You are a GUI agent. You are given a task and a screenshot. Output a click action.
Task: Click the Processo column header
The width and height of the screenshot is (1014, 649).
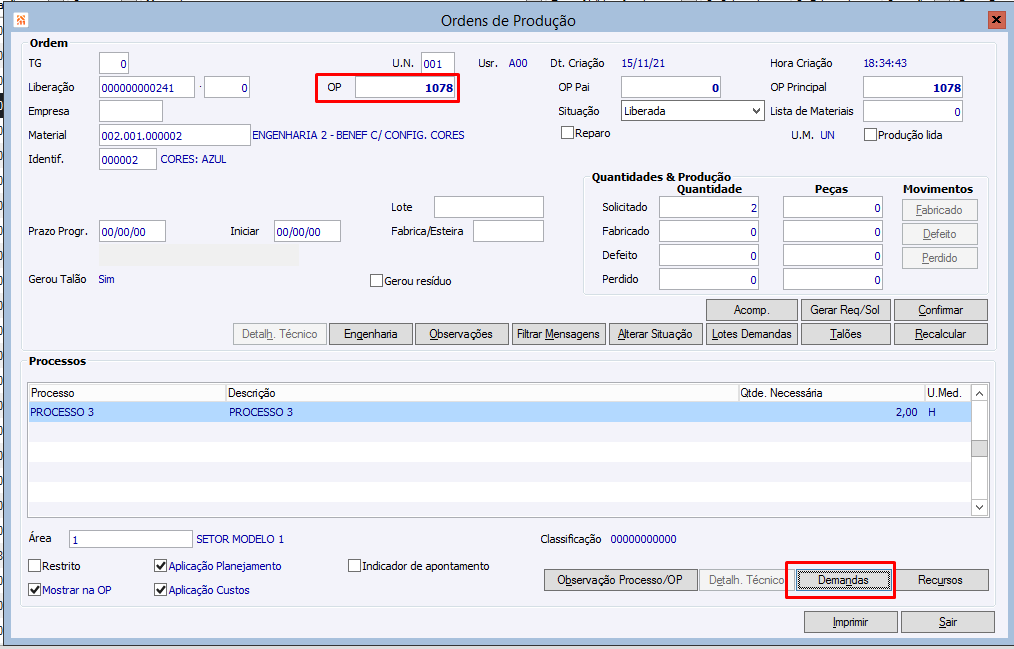(x=127, y=393)
